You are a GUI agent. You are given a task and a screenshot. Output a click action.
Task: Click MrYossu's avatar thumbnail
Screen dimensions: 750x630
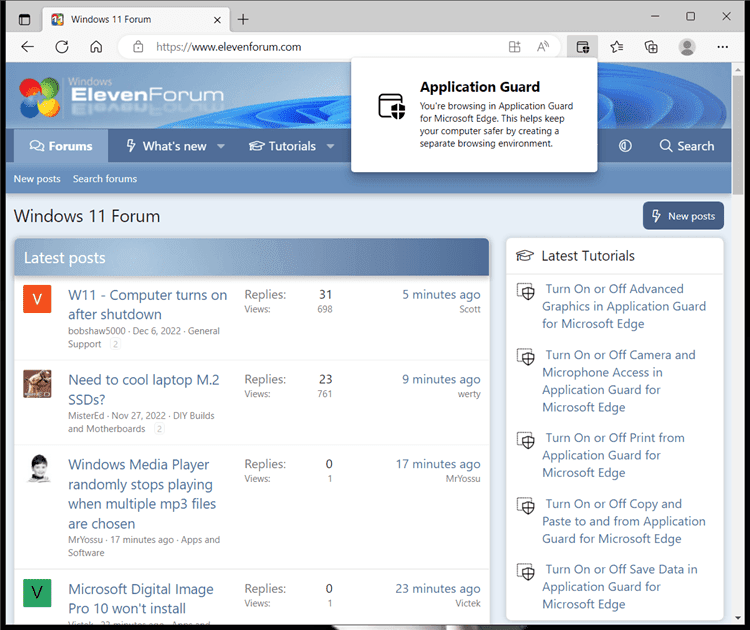[39, 468]
